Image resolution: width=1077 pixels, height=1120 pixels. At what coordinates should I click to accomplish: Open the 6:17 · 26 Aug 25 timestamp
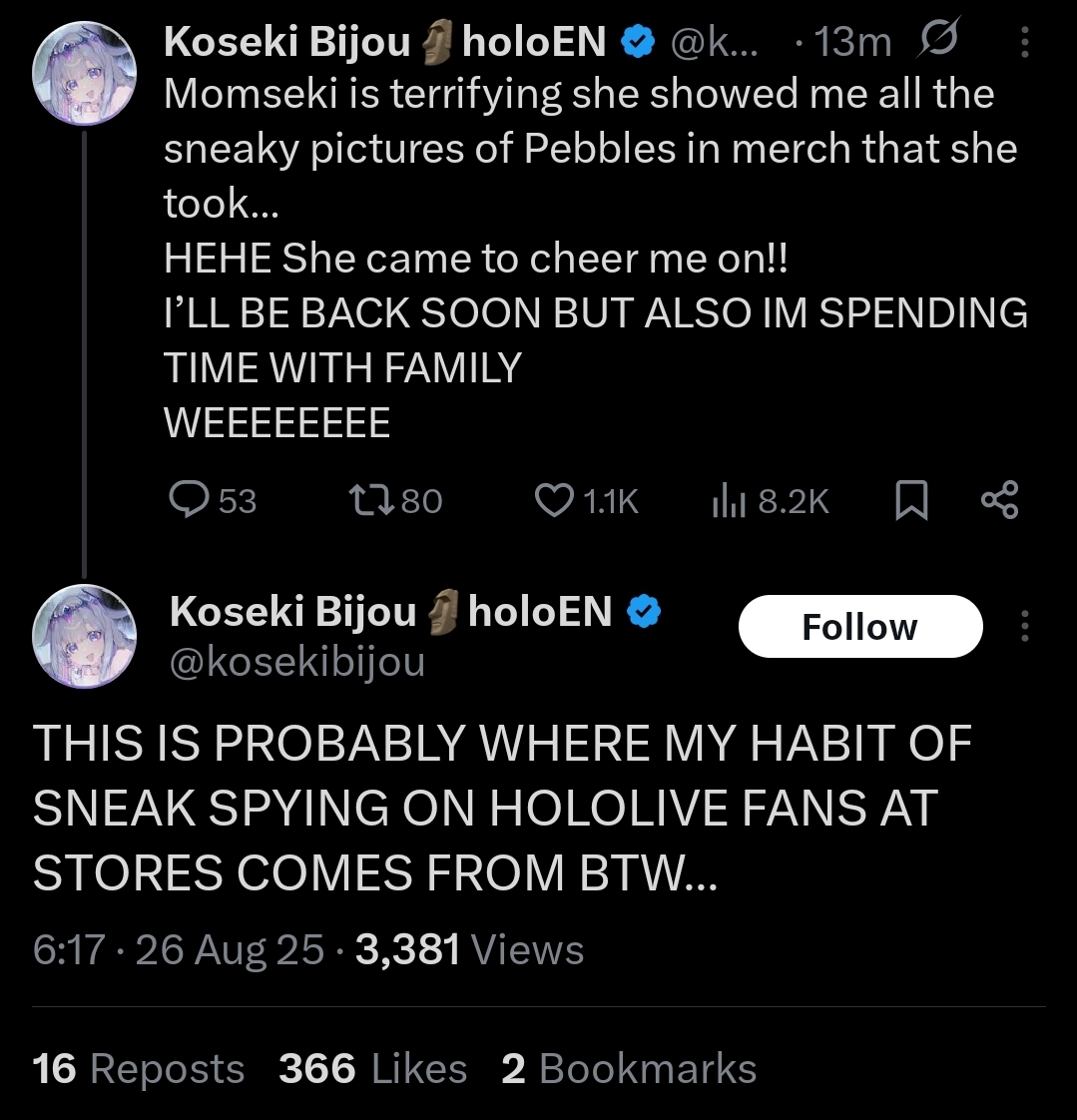[x=179, y=950]
